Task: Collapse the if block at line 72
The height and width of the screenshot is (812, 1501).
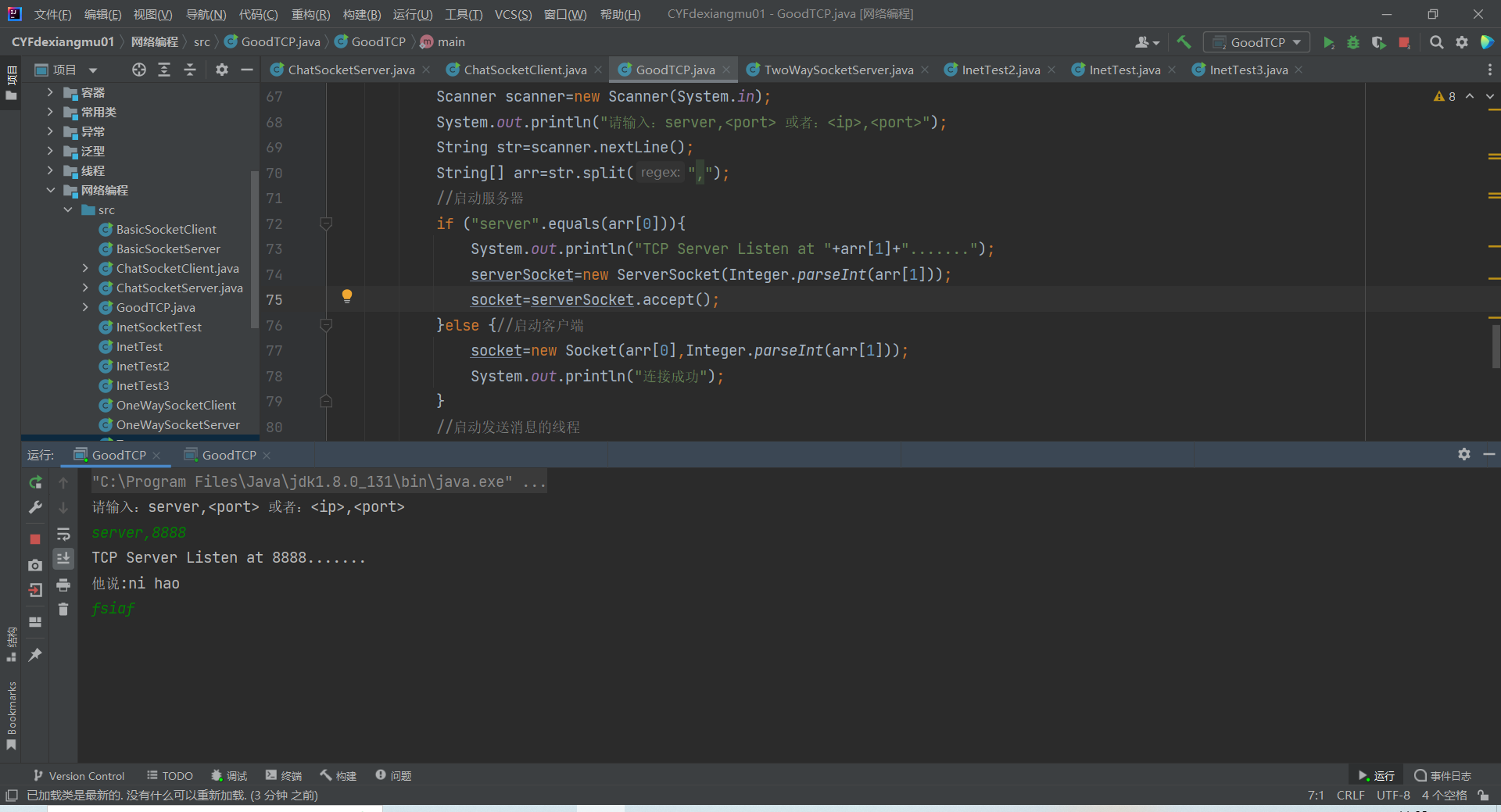Action: 327,224
